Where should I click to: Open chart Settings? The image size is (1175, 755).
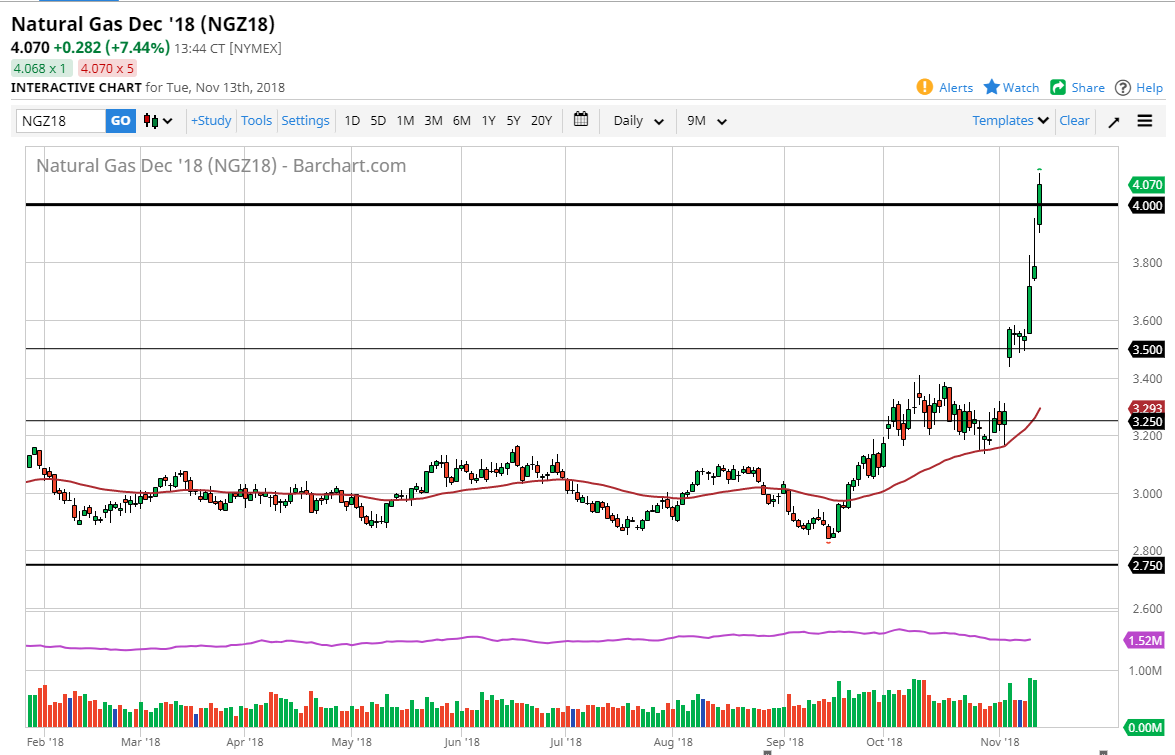point(305,121)
